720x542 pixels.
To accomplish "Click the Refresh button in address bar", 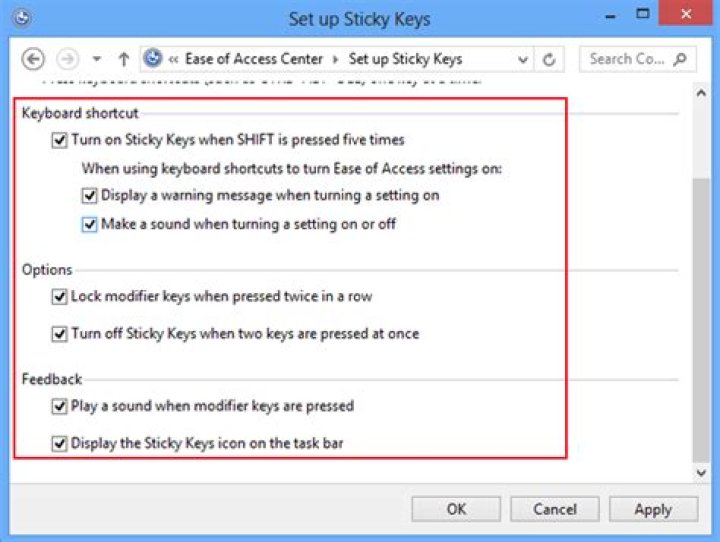I will (x=549, y=59).
